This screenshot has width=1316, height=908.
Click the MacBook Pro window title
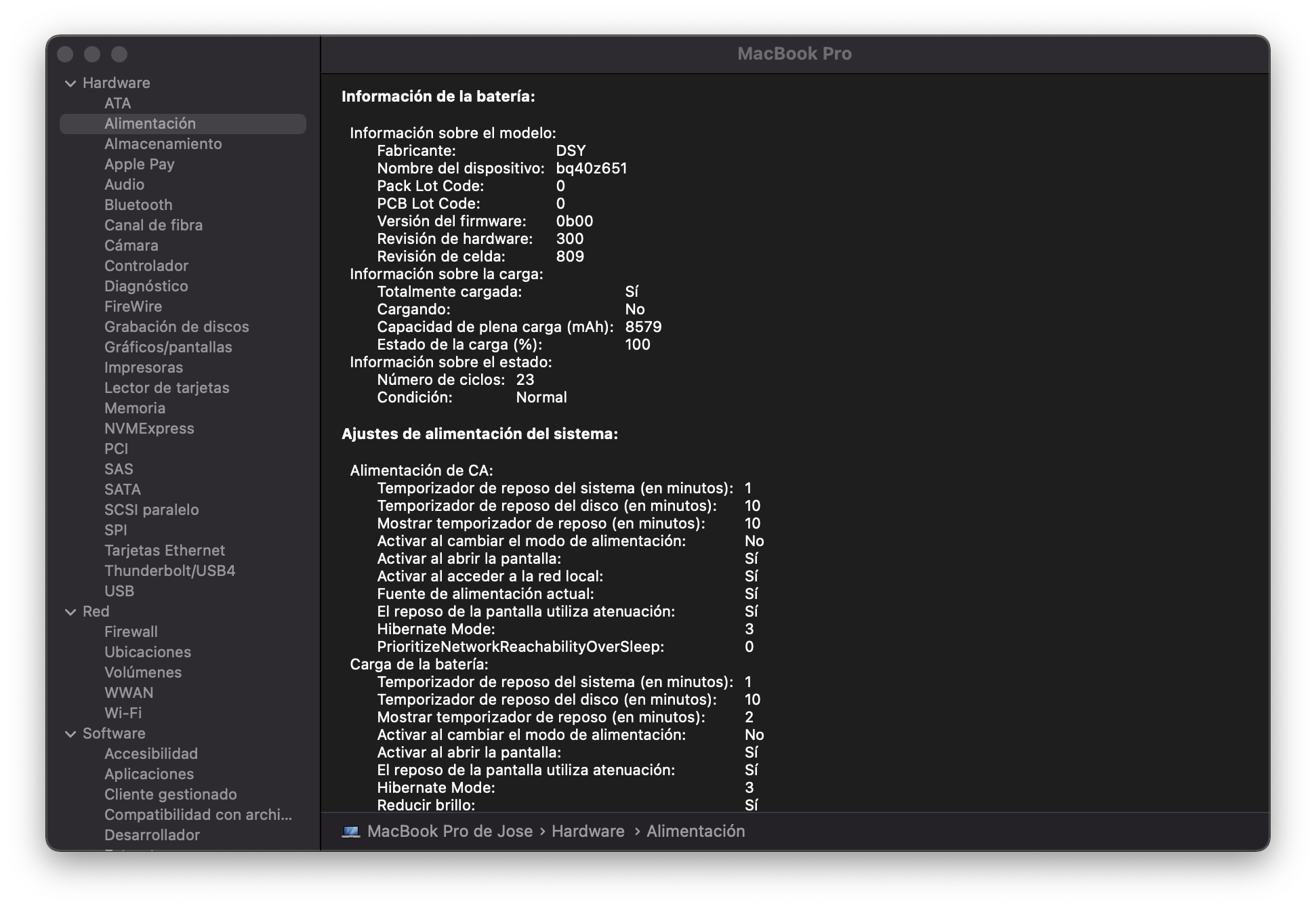click(x=794, y=54)
